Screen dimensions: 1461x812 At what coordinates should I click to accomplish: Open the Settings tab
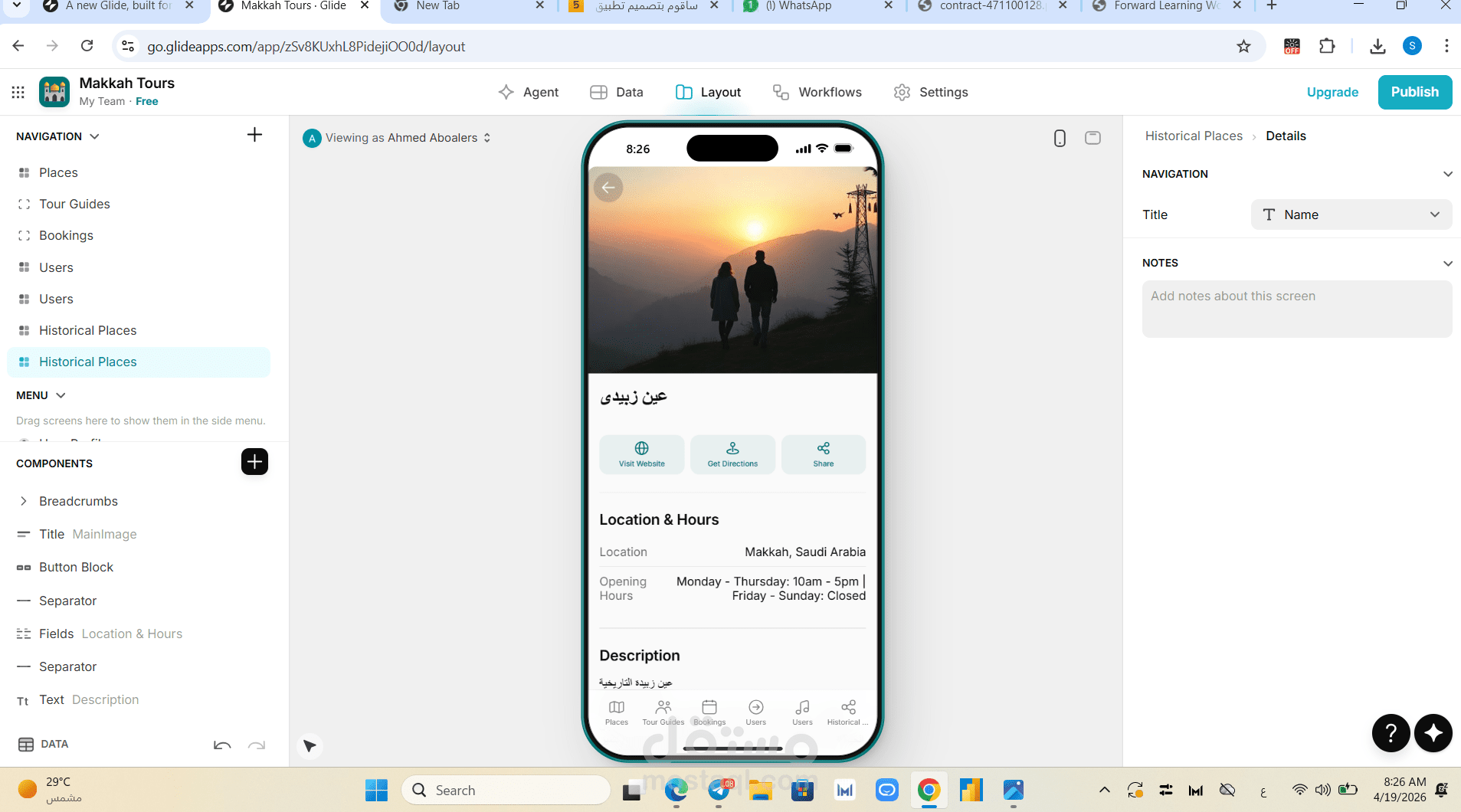coord(930,92)
